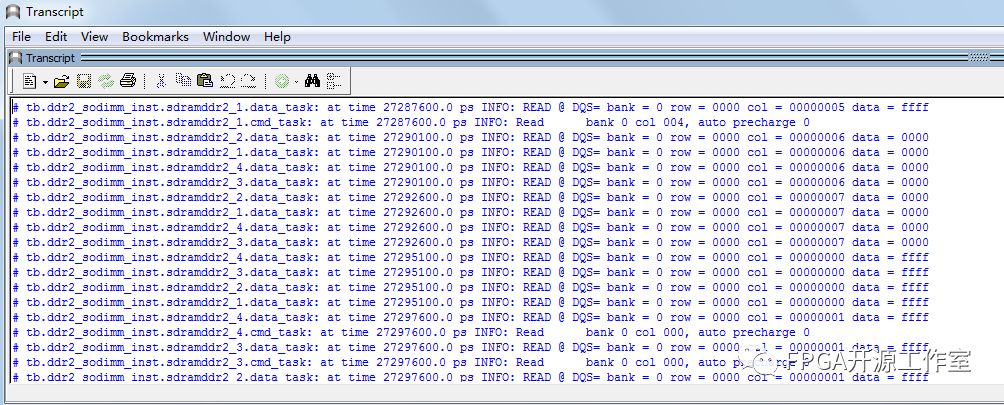Open the Bookmarks menu
The width and height of the screenshot is (1004, 405).
pos(155,37)
